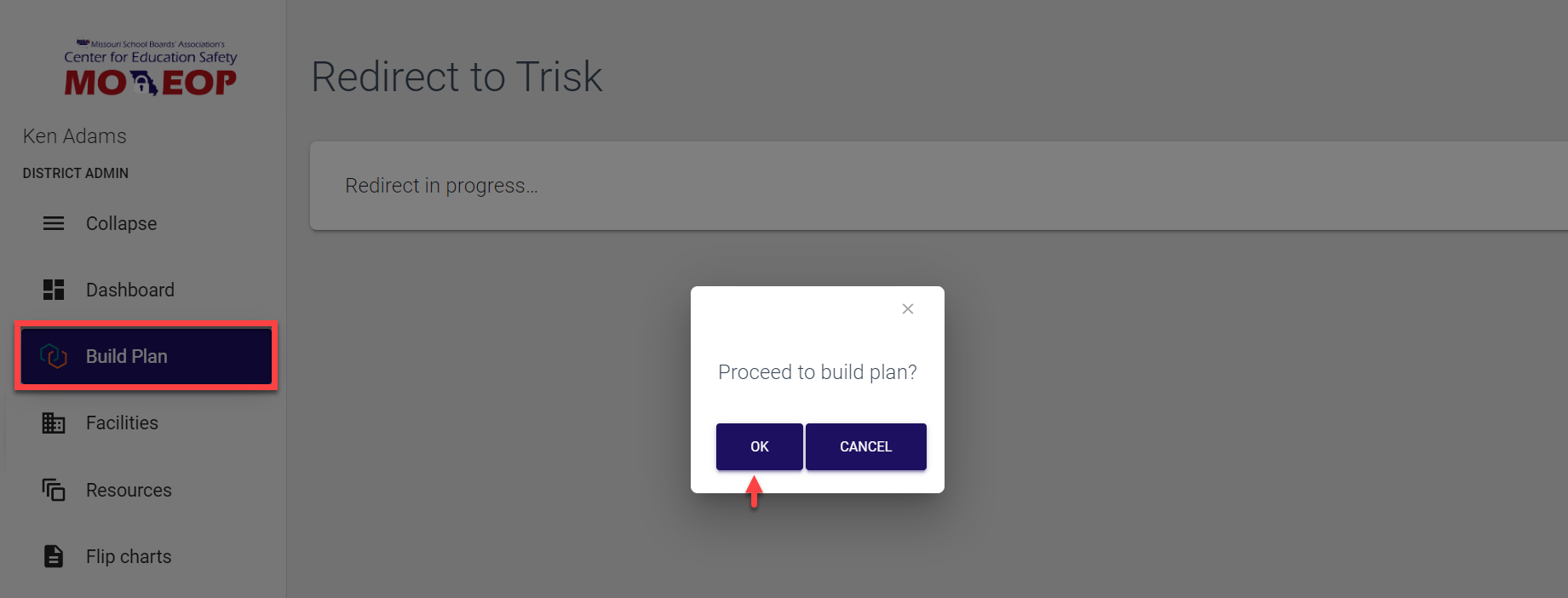Open the Resources menu label
The width and height of the screenshot is (1568, 598).
point(129,490)
